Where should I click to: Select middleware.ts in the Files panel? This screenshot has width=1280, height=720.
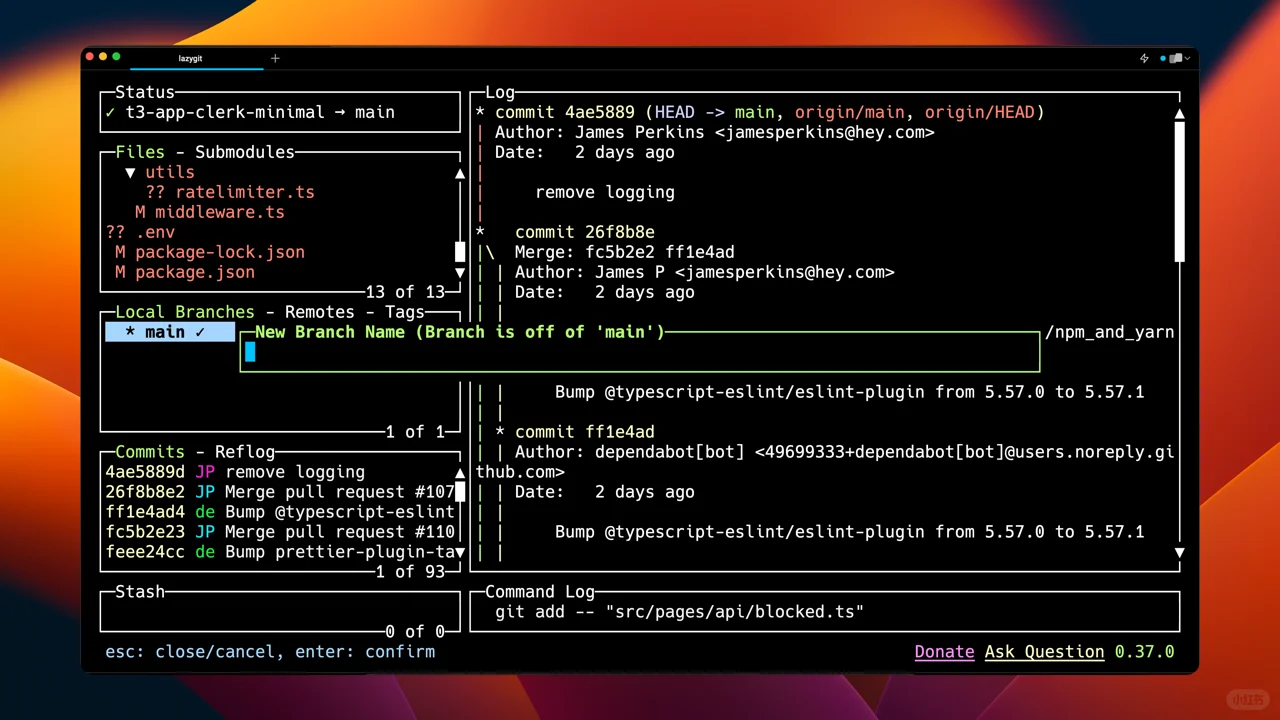[x=210, y=212]
